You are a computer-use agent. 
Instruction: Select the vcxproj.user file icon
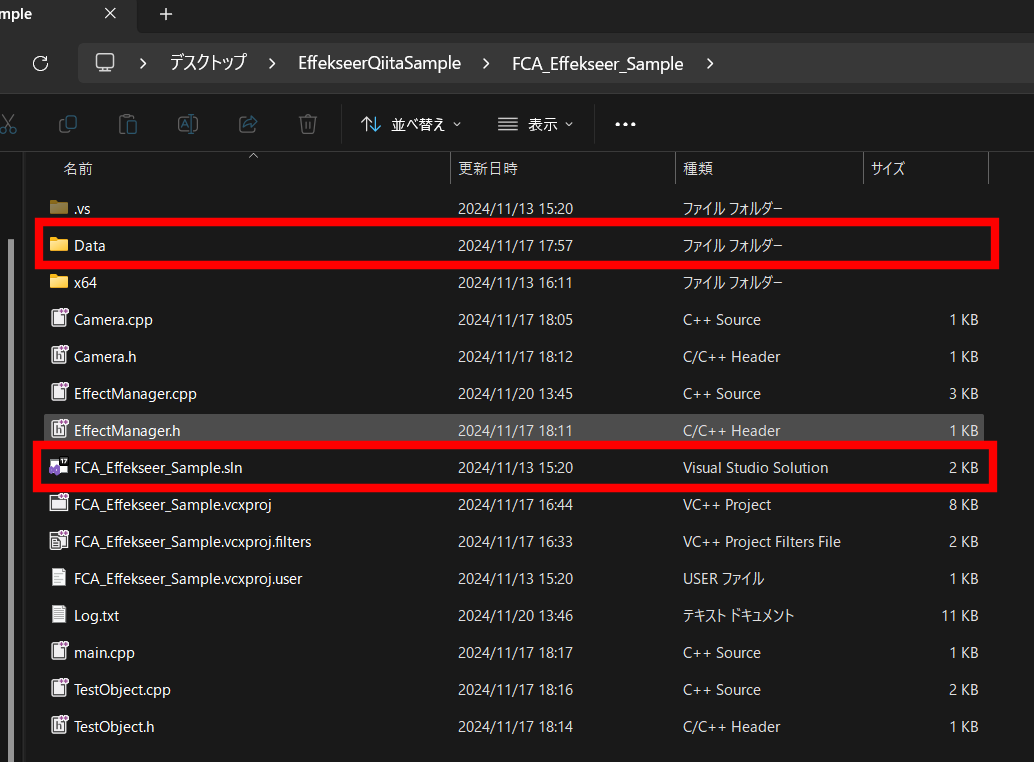(59, 577)
